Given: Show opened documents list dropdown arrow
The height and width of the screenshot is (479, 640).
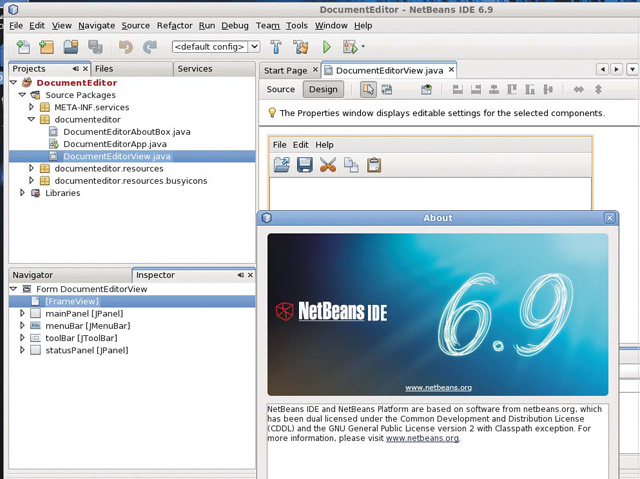Looking at the screenshot, I should coord(632,70).
